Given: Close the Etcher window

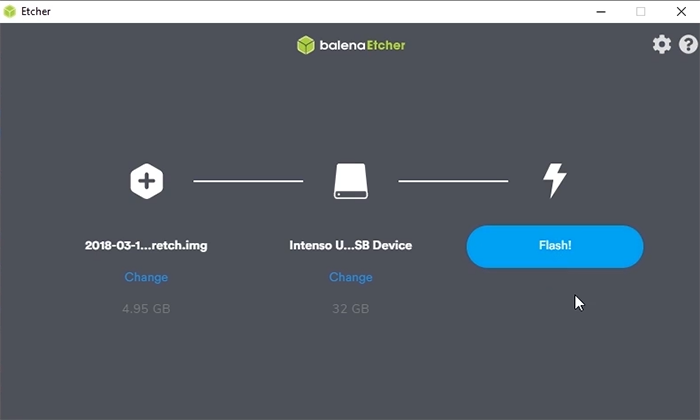Looking at the screenshot, I should pyautogui.click(x=681, y=12).
